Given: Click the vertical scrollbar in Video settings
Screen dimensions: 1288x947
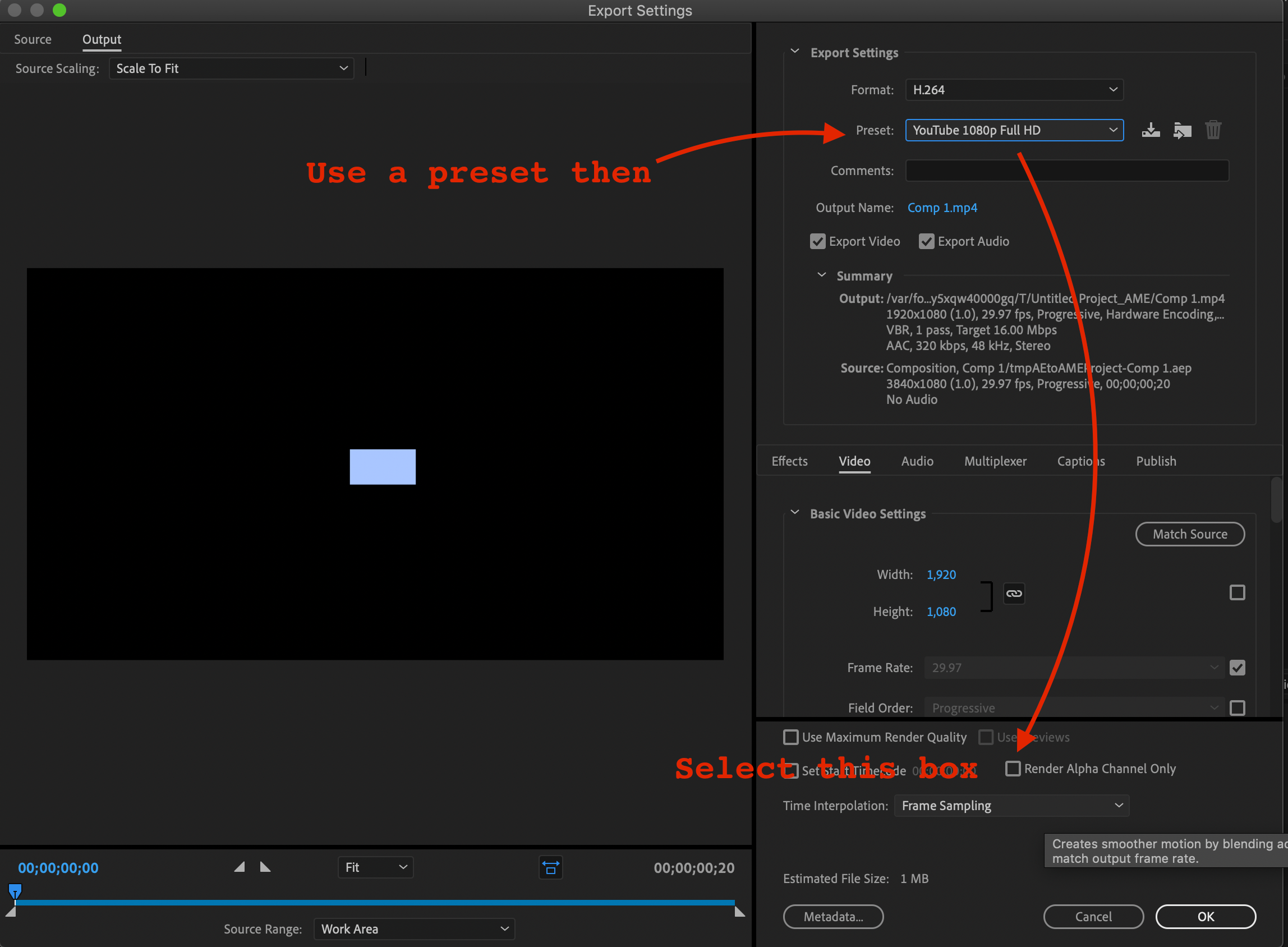Looking at the screenshot, I should tap(1276, 500).
